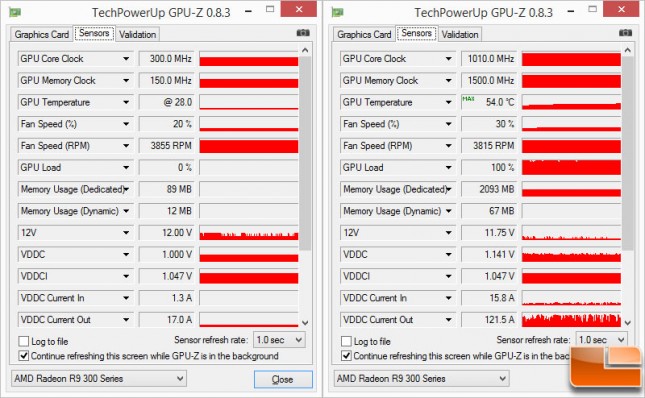
Task: Open sensor refresh rate dropdown in left window
Action: coord(279,340)
